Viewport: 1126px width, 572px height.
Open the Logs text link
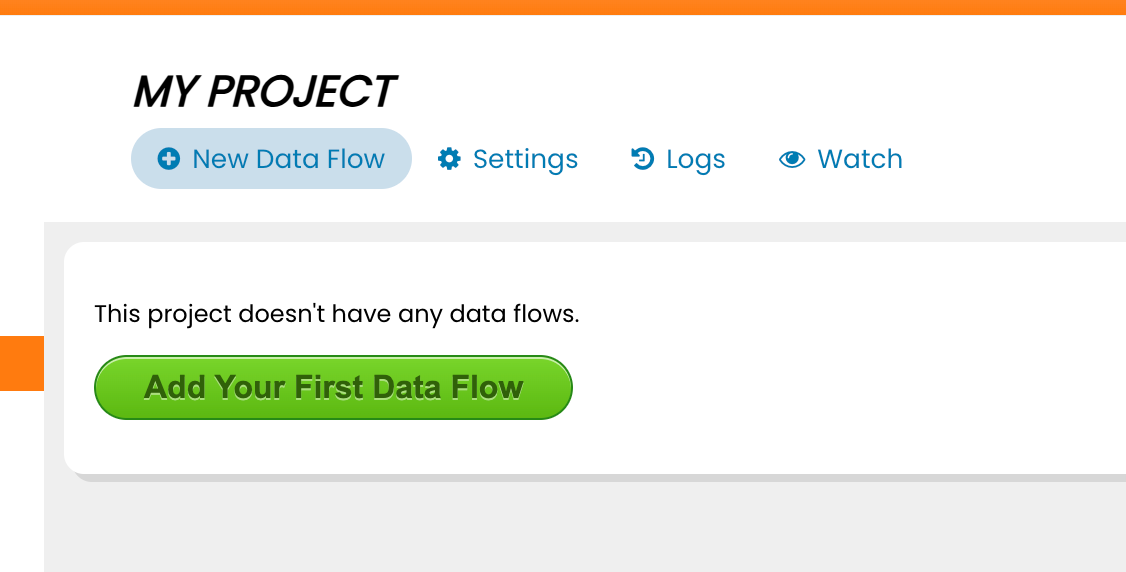point(696,159)
